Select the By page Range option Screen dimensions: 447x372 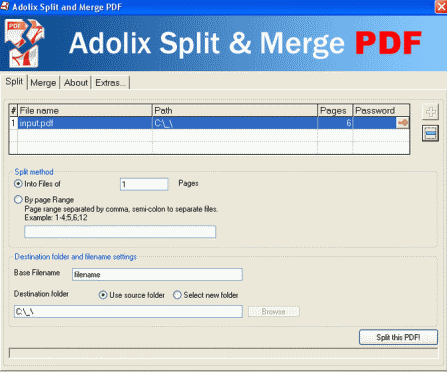coord(18,200)
